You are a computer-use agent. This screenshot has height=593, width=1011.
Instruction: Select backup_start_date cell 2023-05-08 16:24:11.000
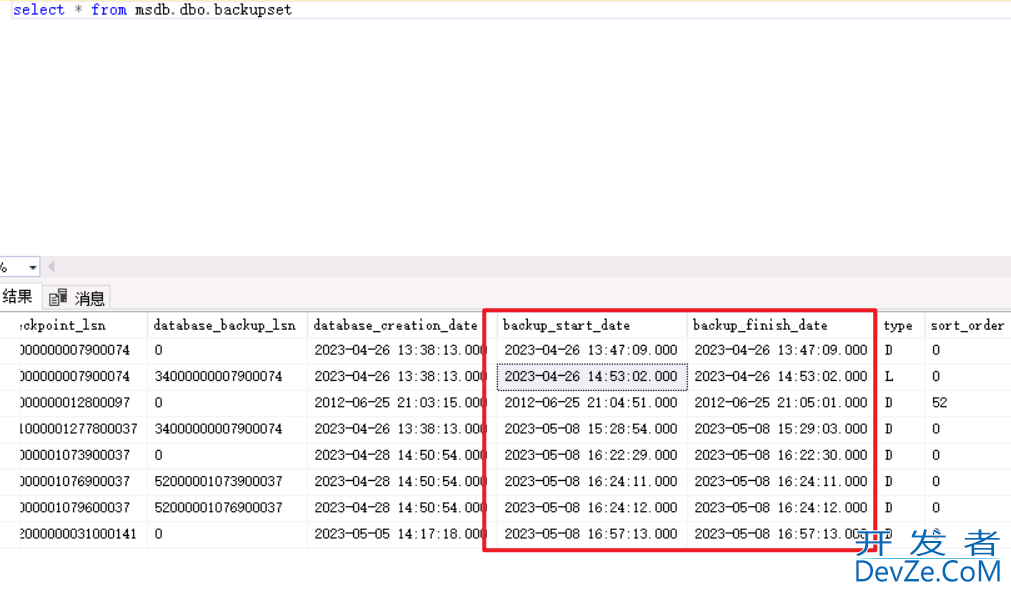(x=591, y=481)
